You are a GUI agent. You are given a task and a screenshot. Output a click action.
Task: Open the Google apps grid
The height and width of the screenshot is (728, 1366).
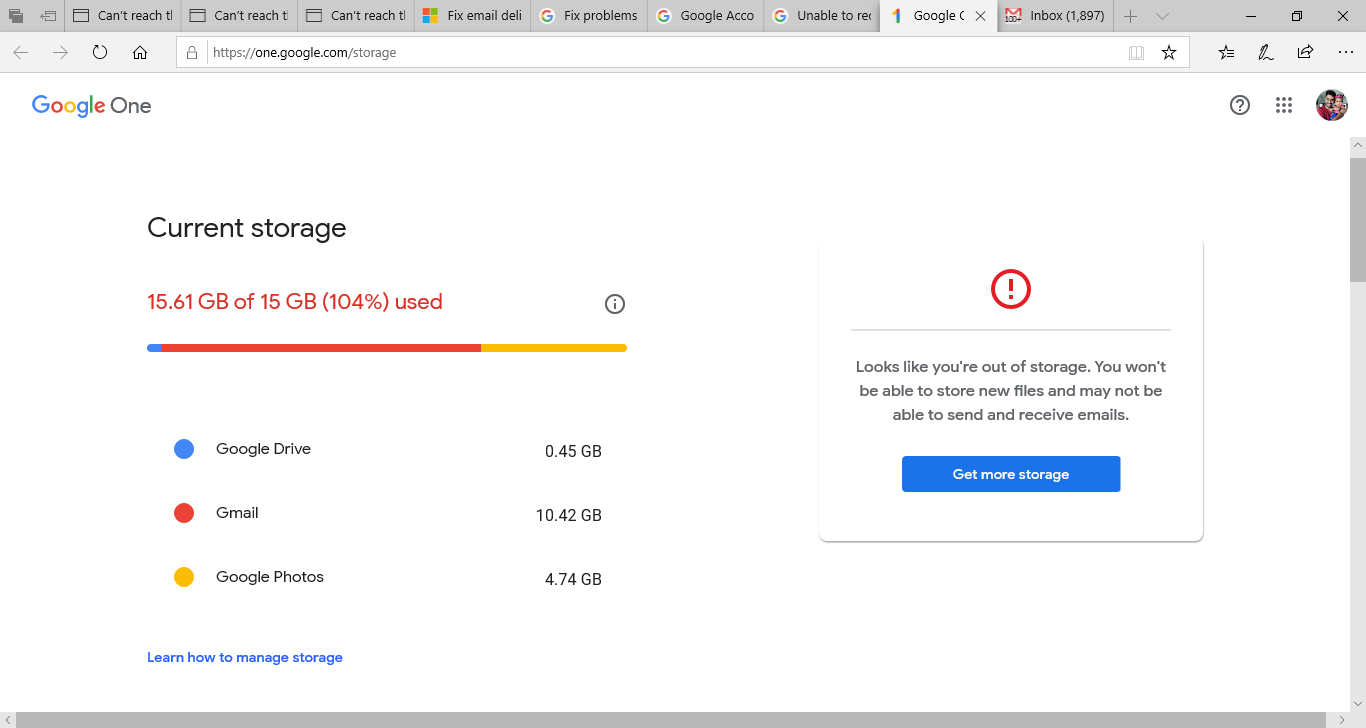(x=1284, y=105)
